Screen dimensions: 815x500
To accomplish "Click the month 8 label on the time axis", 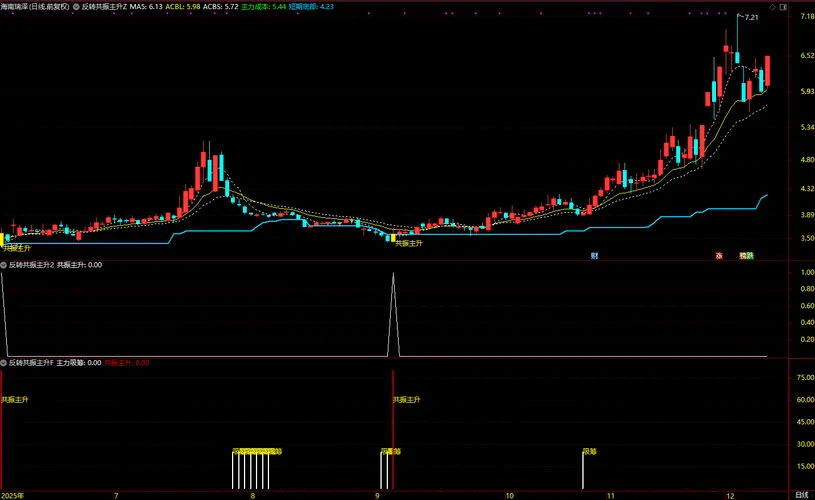I will point(253,495).
